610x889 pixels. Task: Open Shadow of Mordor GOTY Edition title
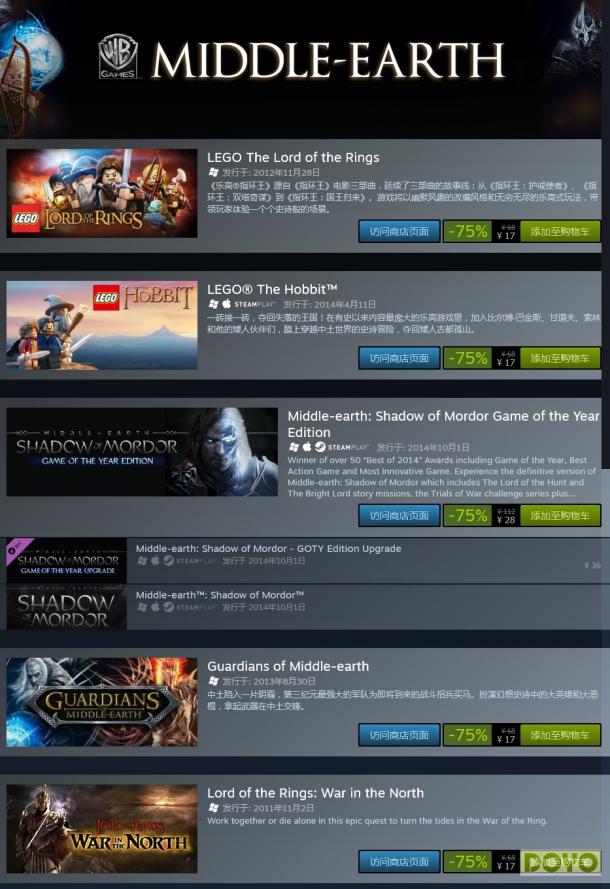(443, 424)
